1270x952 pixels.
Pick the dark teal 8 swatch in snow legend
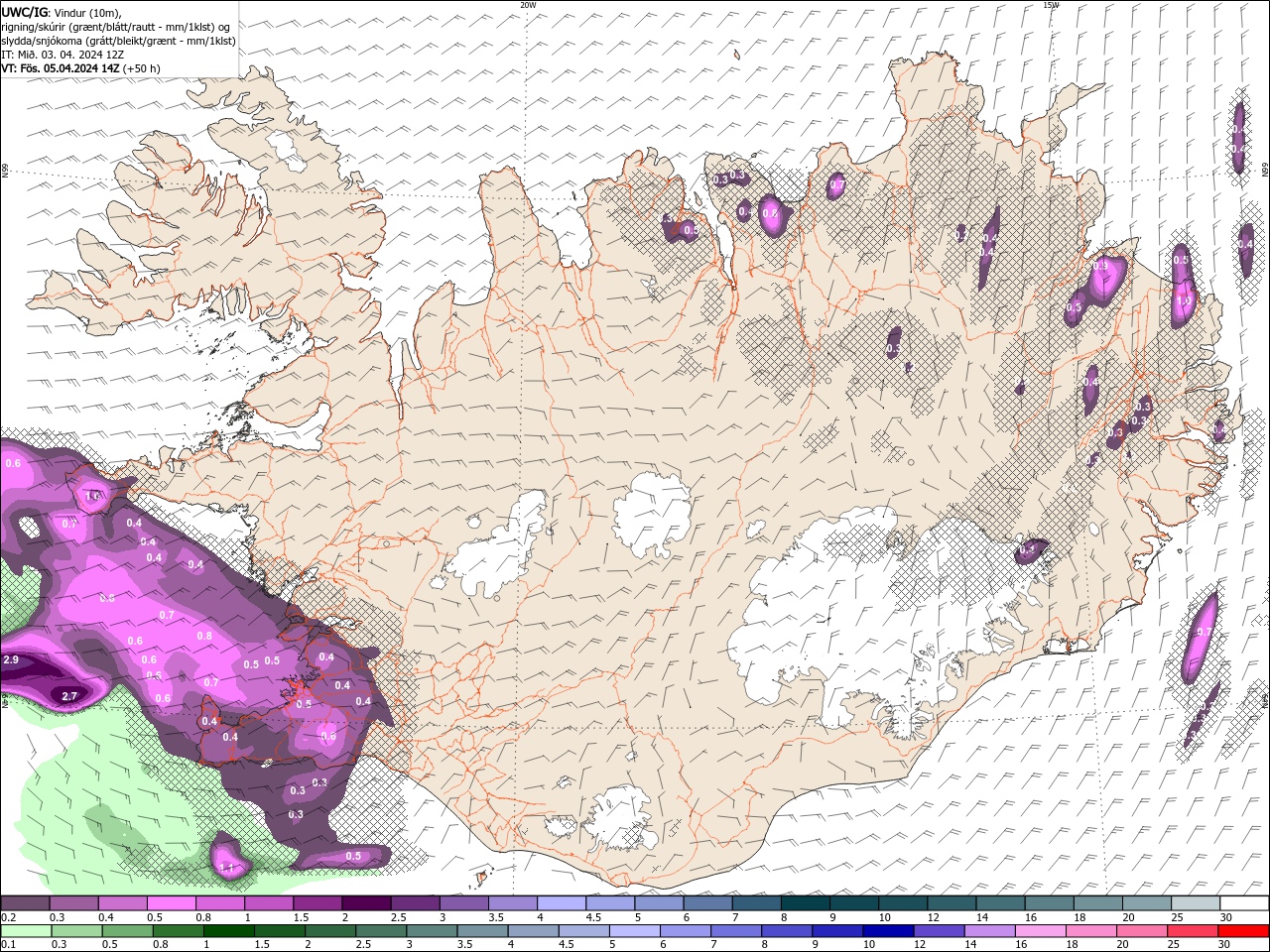point(805,903)
